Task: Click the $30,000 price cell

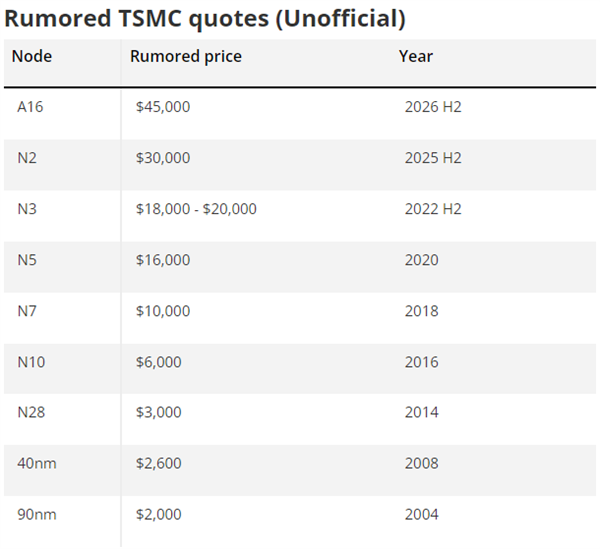Action: pos(163,158)
